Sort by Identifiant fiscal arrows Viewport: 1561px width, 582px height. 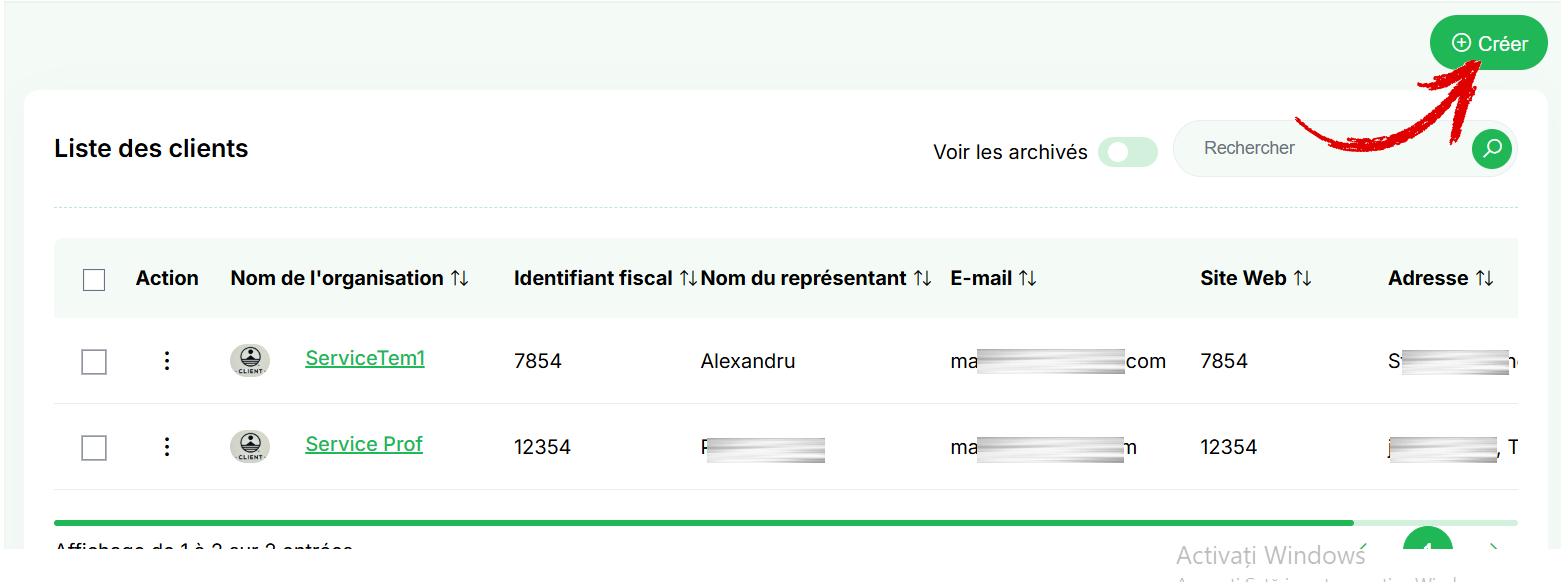tap(688, 278)
